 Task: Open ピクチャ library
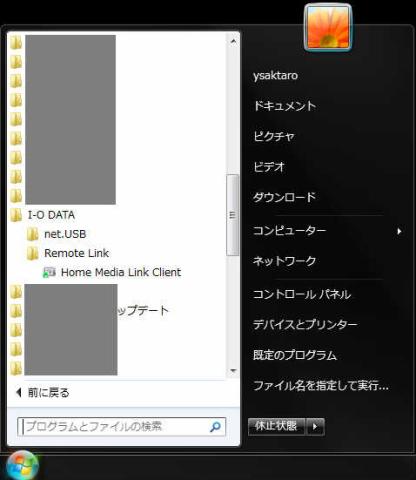tap(274, 136)
